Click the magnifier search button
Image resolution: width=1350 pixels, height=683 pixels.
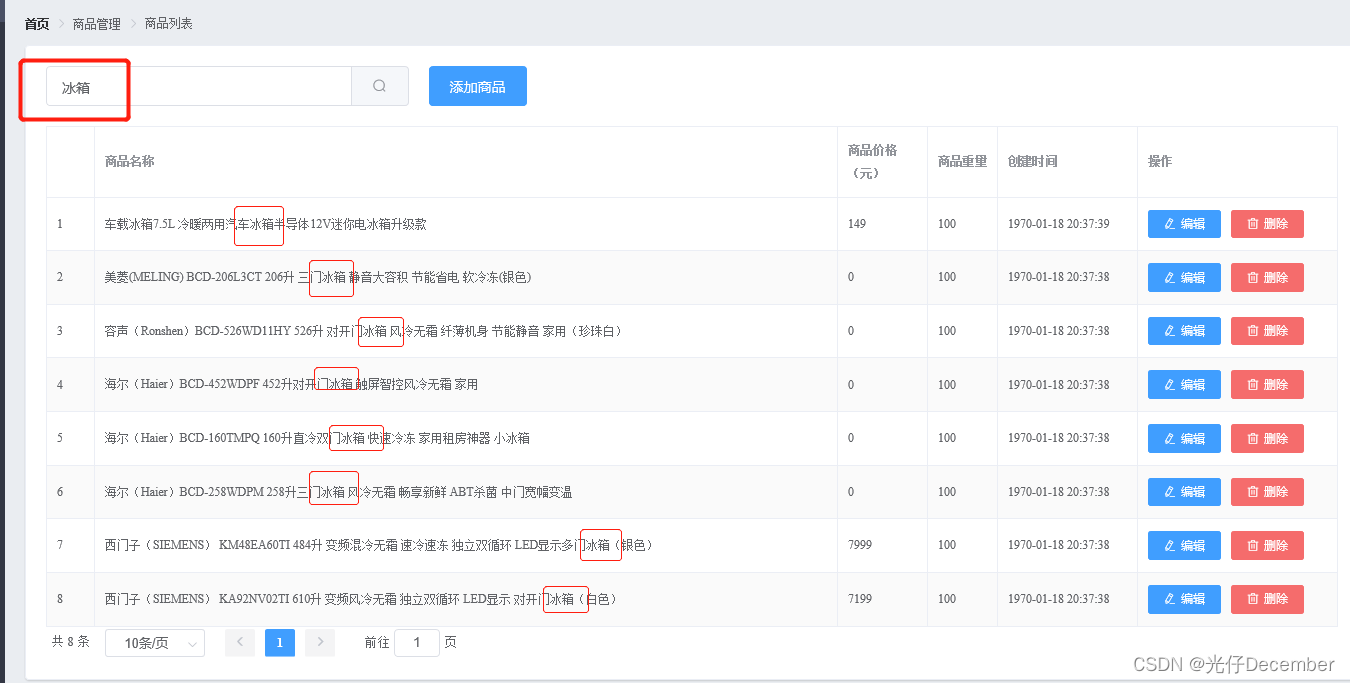380,86
